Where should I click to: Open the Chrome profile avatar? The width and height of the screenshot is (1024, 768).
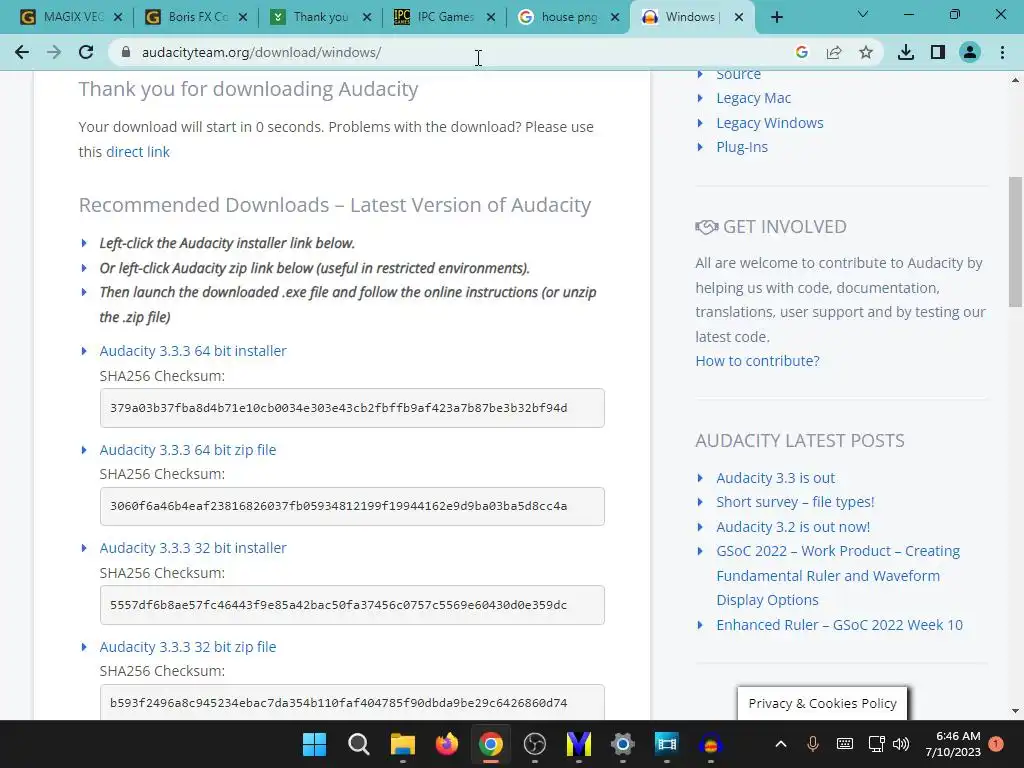pos(970,52)
